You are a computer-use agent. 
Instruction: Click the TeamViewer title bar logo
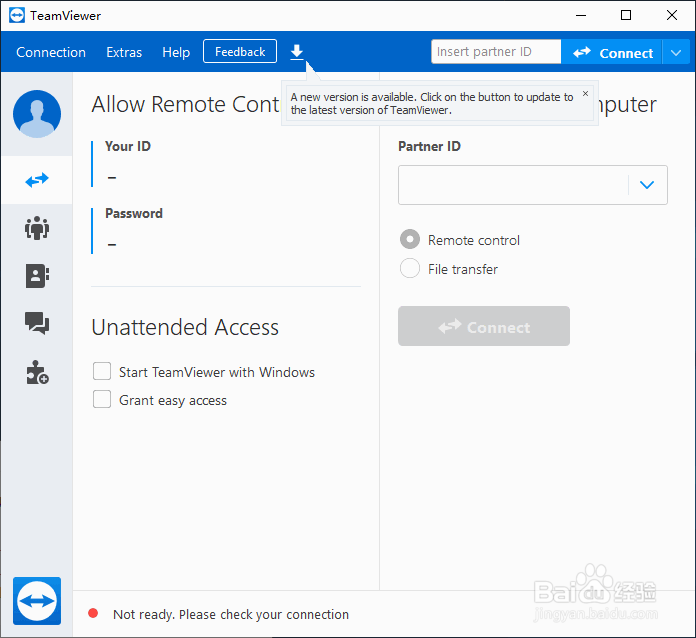pyautogui.click(x=17, y=16)
